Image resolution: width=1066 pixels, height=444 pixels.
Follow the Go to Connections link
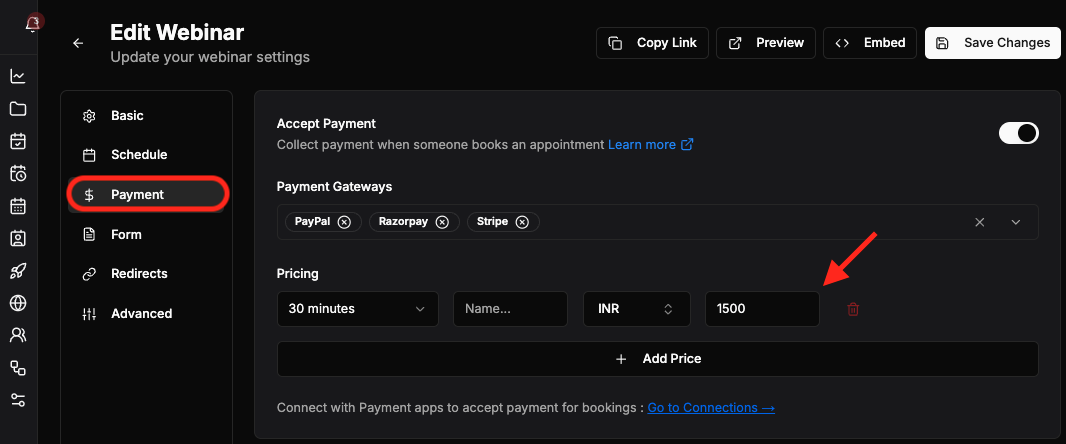[x=711, y=408]
